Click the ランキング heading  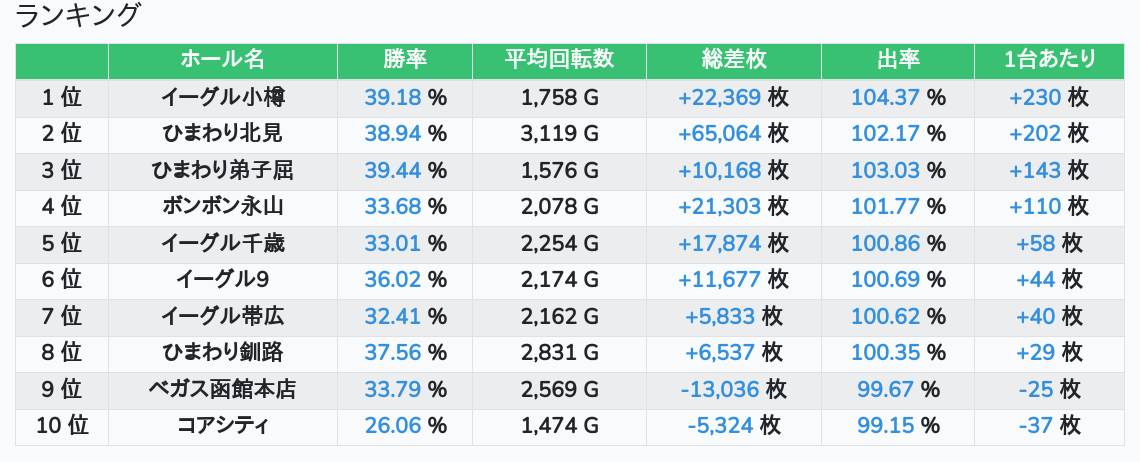[x=76, y=15]
